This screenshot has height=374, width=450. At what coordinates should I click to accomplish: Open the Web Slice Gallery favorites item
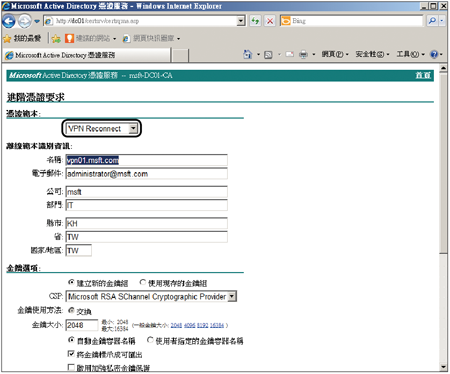tap(152, 39)
